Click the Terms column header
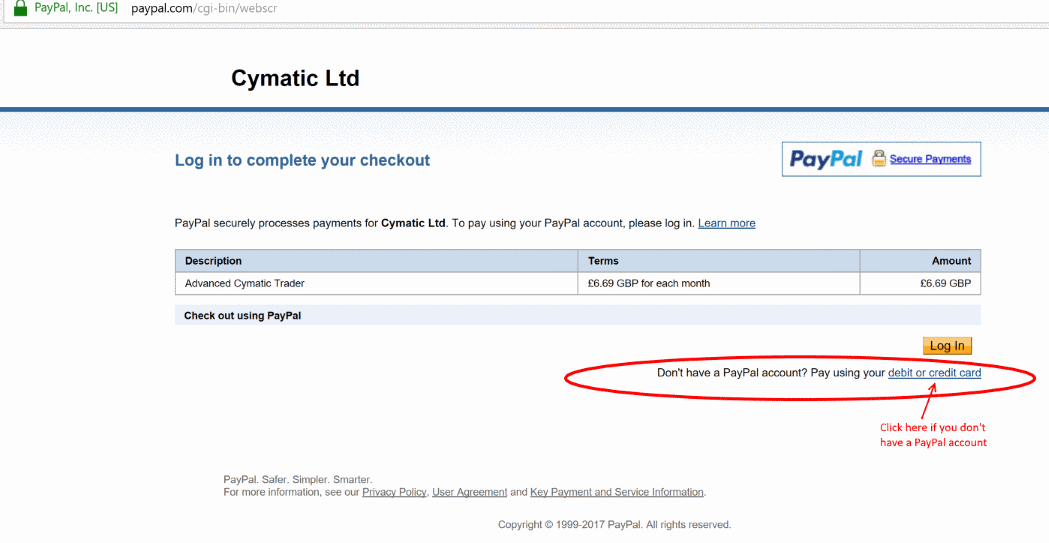 [x=719, y=261]
